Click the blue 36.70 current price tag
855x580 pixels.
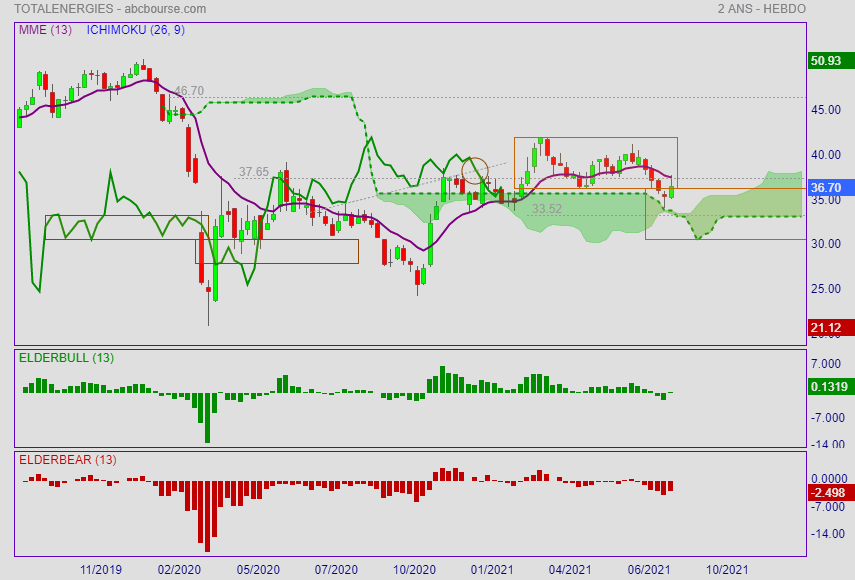coord(831,188)
